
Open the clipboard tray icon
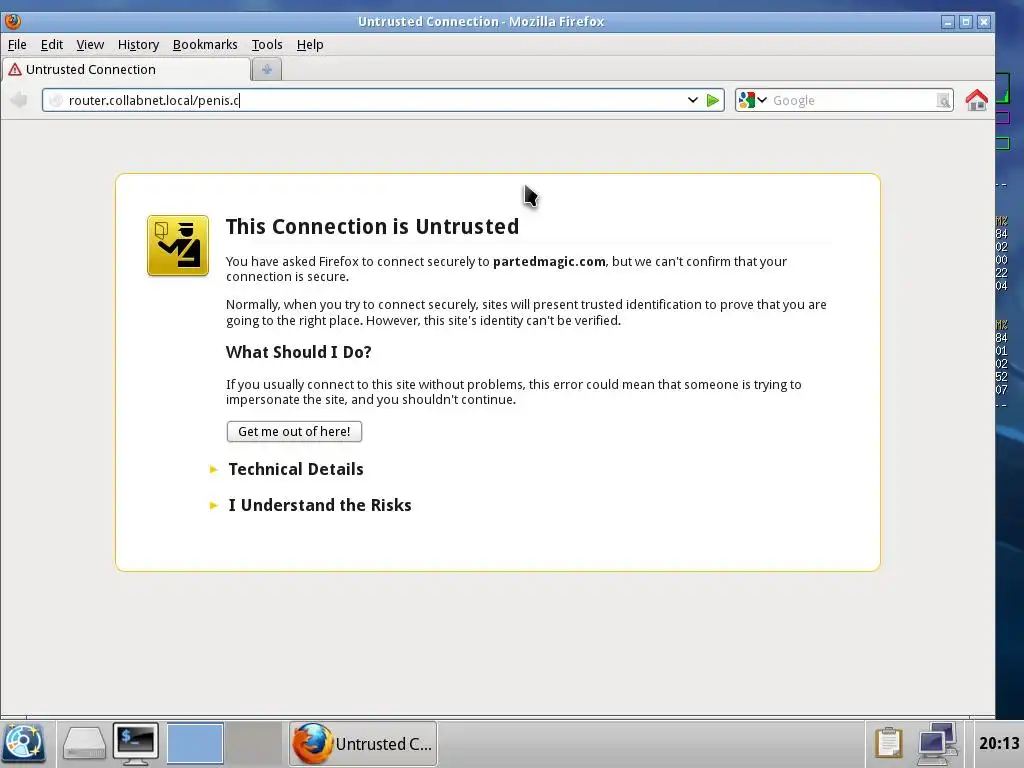[888, 743]
